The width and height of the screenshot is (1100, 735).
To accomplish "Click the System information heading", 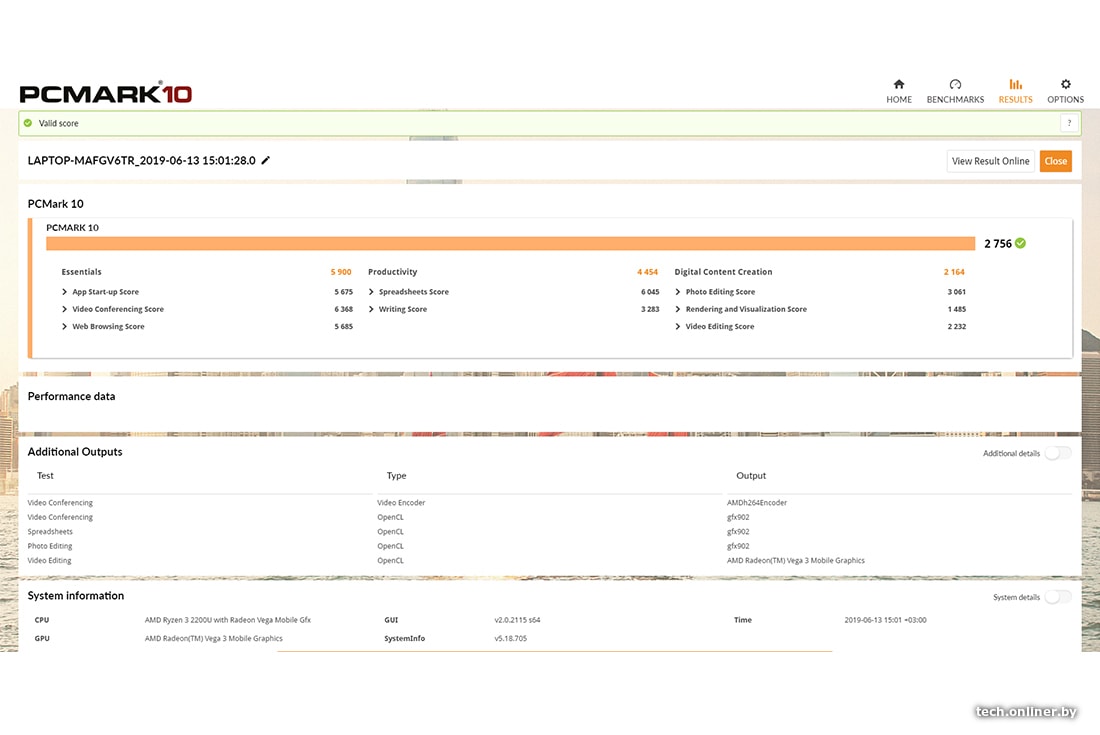I will point(76,595).
